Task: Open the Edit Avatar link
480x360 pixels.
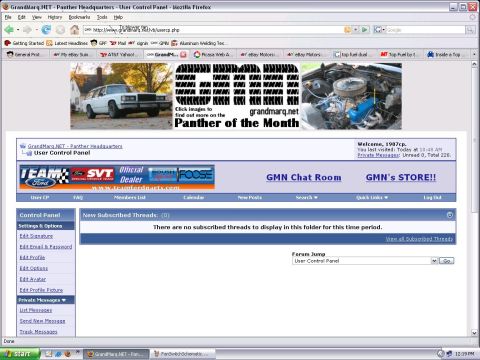Action: [33, 279]
